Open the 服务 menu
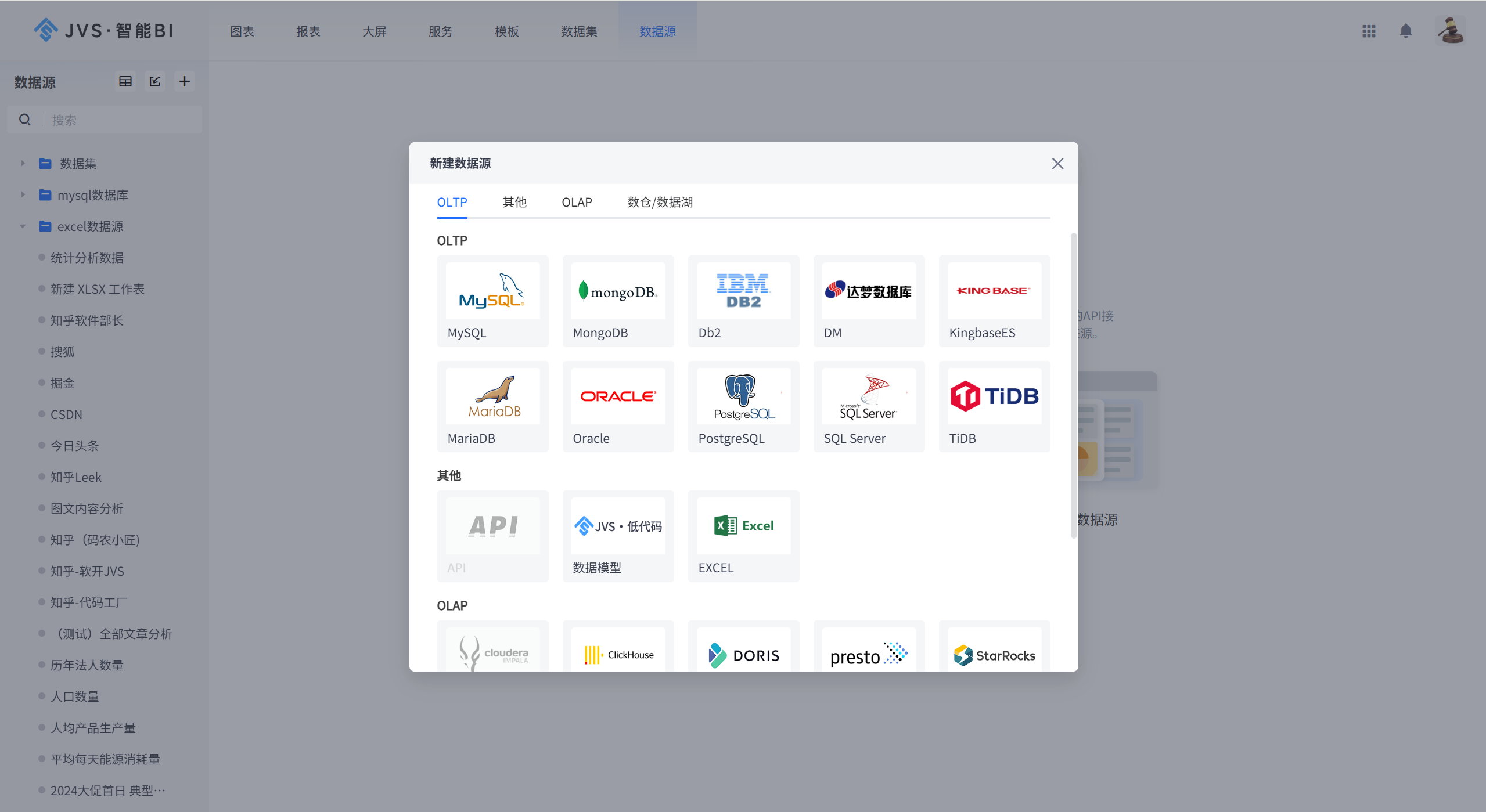The height and width of the screenshot is (812, 1486). click(x=441, y=31)
